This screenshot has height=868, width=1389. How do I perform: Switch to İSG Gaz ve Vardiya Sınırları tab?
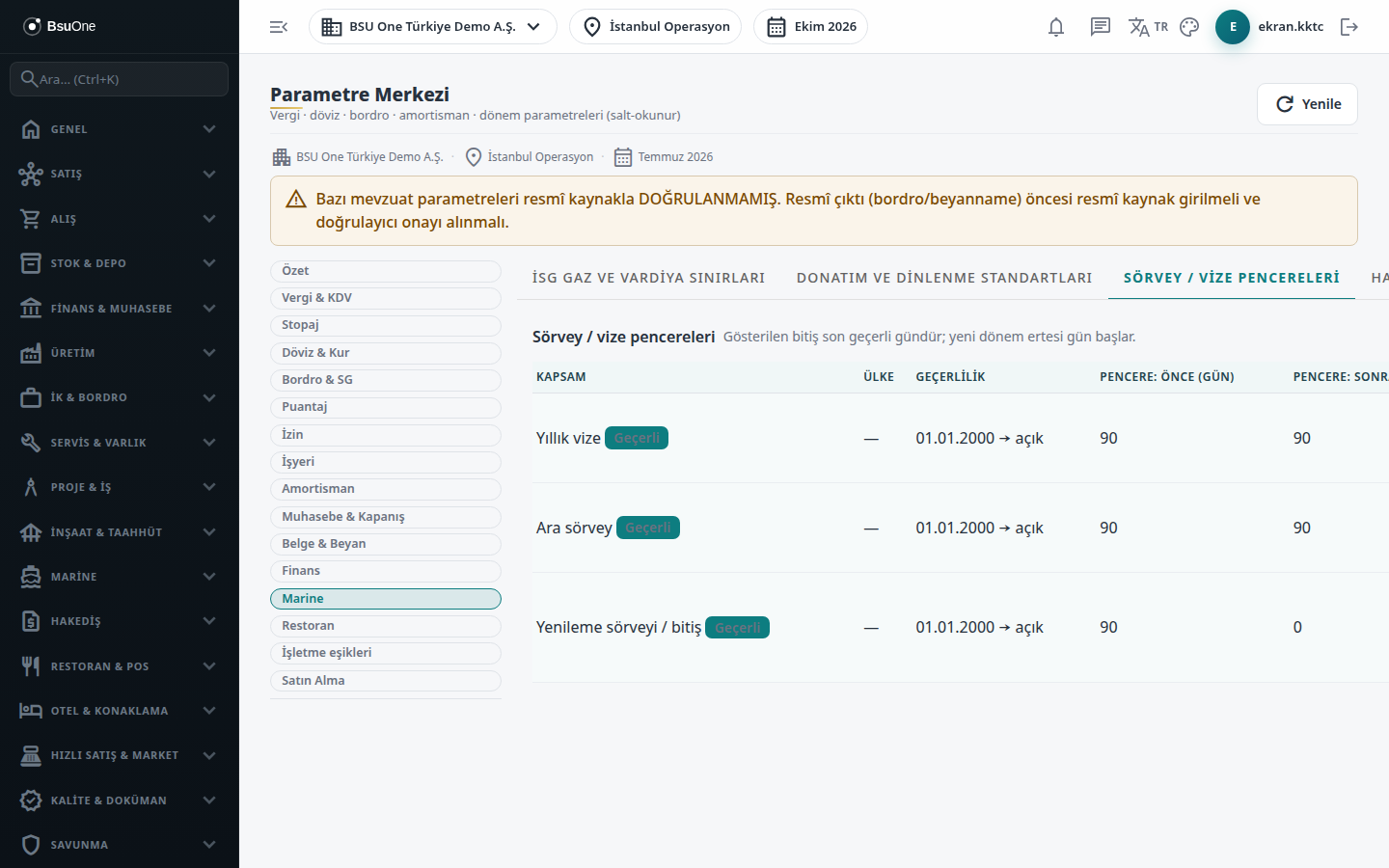click(x=648, y=278)
